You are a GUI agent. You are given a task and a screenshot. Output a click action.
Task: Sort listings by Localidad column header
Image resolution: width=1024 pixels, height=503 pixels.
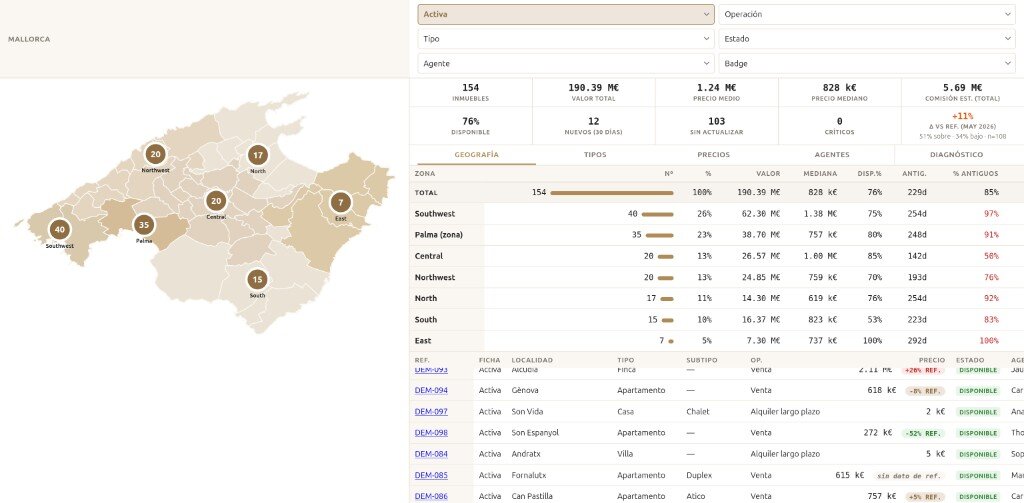point(532,360)
